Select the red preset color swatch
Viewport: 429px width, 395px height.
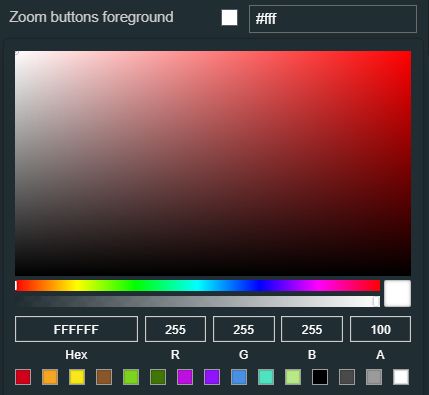point(23,377)
